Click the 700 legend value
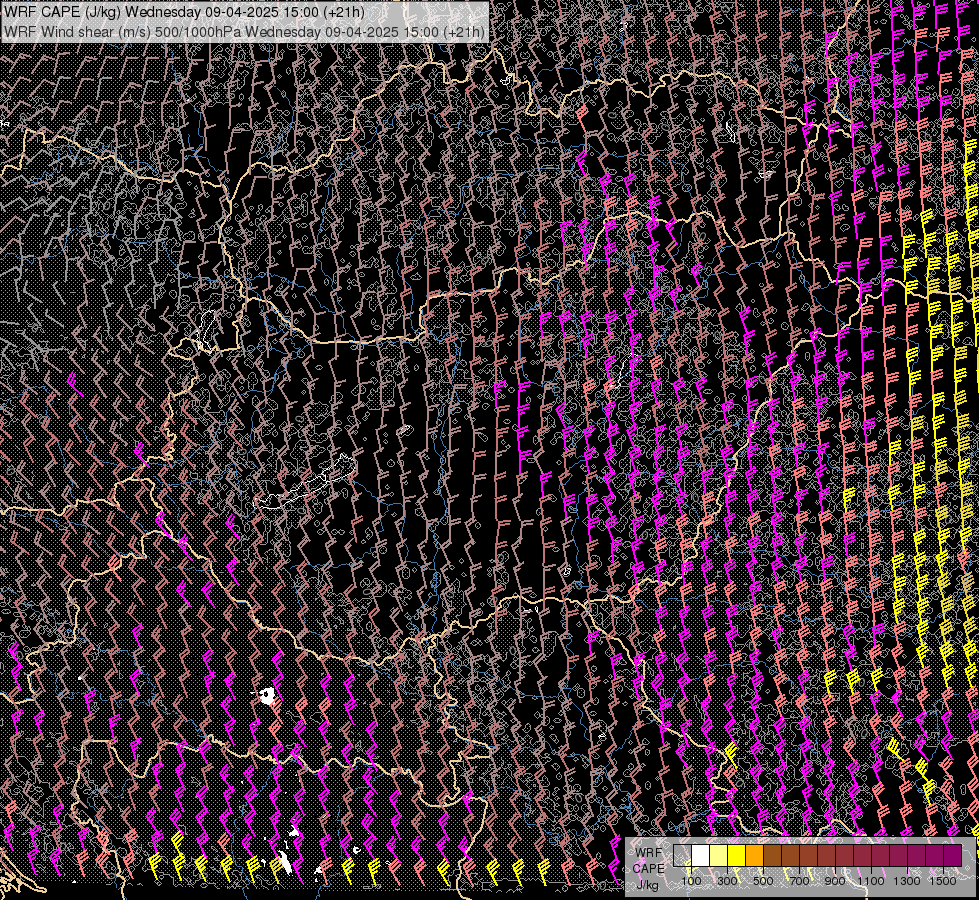Screen dimensions: 979x900 [799, 881]
